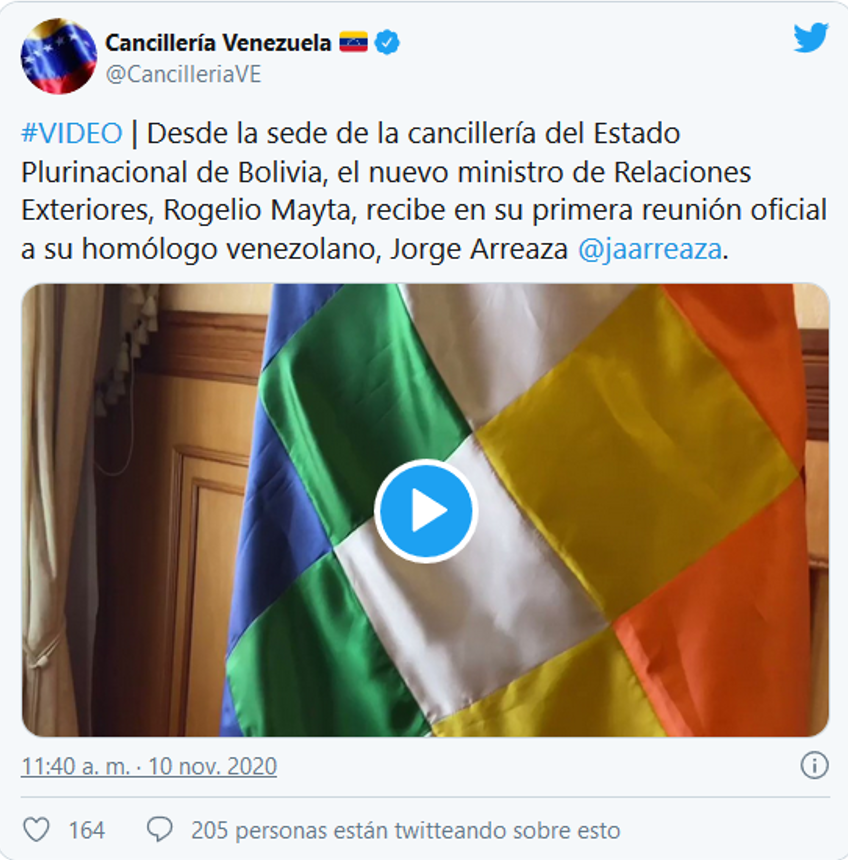Open the @jaarreaza mention
The image size is (848, 860).
click(650, 250)
